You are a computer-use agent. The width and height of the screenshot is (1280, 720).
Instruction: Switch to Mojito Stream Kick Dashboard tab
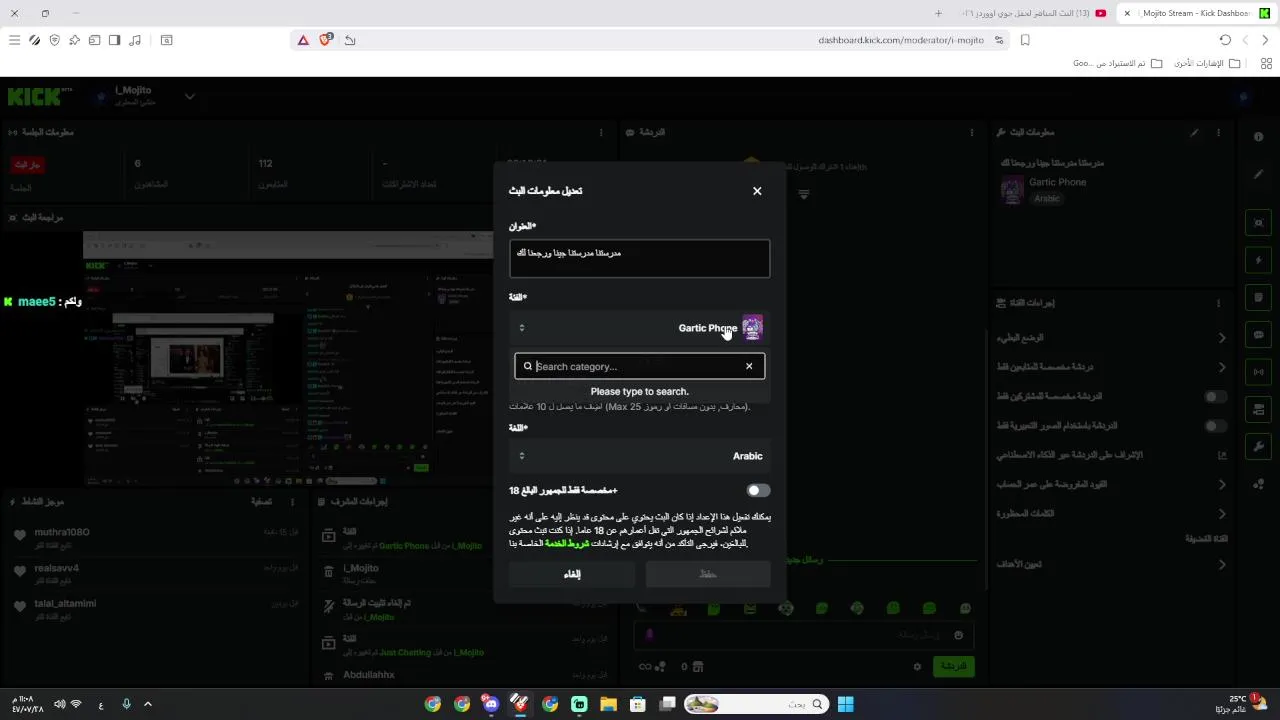click(x=1196, y=13)
